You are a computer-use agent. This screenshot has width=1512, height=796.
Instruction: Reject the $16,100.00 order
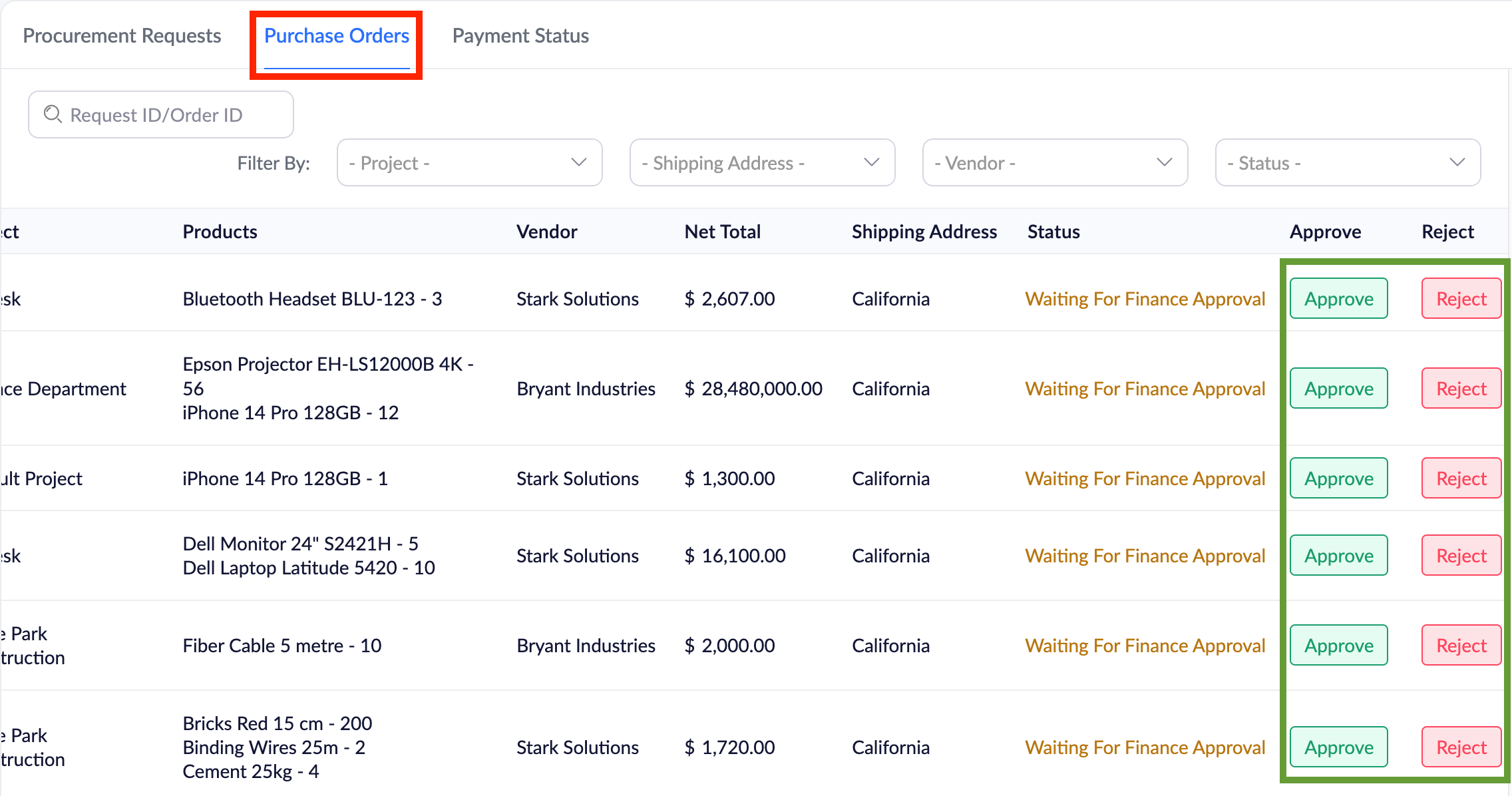(x=1461, y=556)
